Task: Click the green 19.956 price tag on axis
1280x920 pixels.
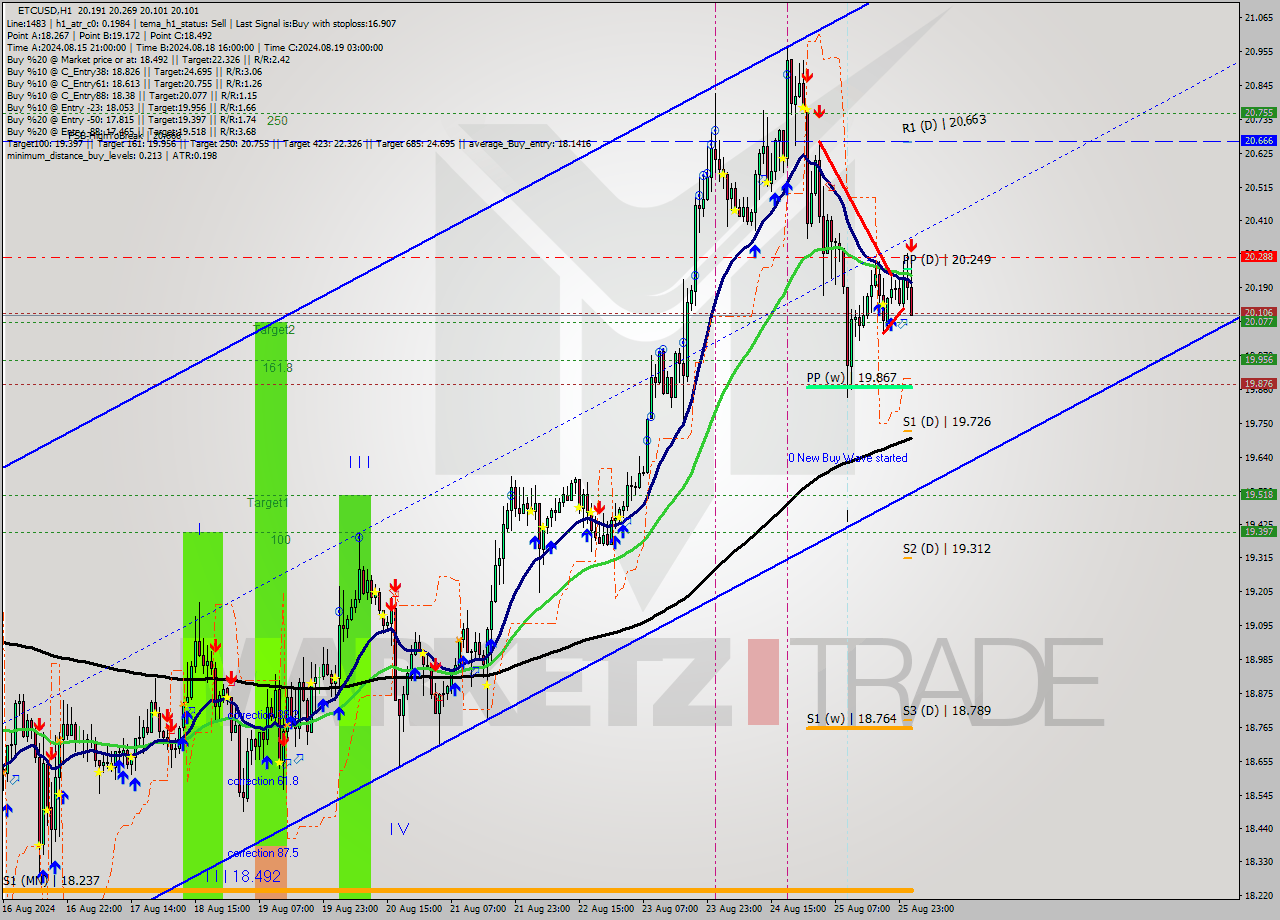Action: tap(1258, 359)
